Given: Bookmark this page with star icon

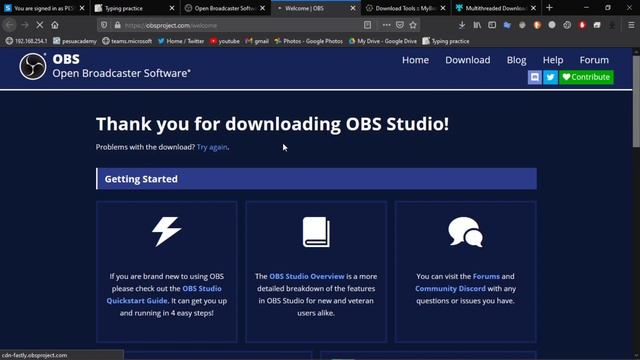Looking at the screenshot, I should click(x=413, y=25).
